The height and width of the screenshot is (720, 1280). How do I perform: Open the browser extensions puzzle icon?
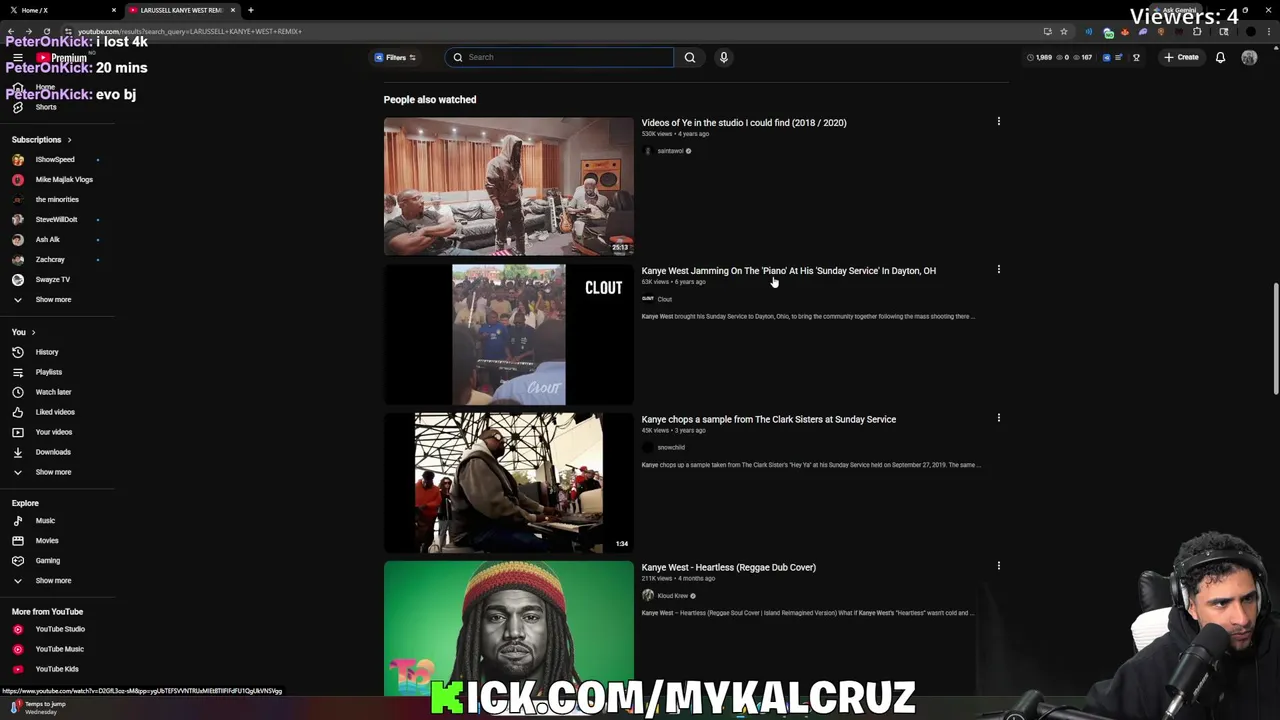click(x=1197, y=31)
